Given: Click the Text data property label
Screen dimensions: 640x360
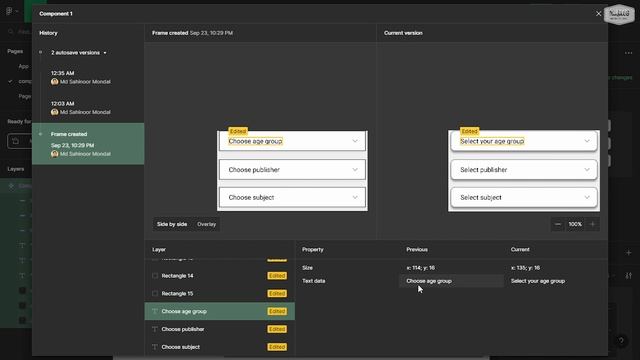Looking at the screenshot, I should tap(313, 281).
